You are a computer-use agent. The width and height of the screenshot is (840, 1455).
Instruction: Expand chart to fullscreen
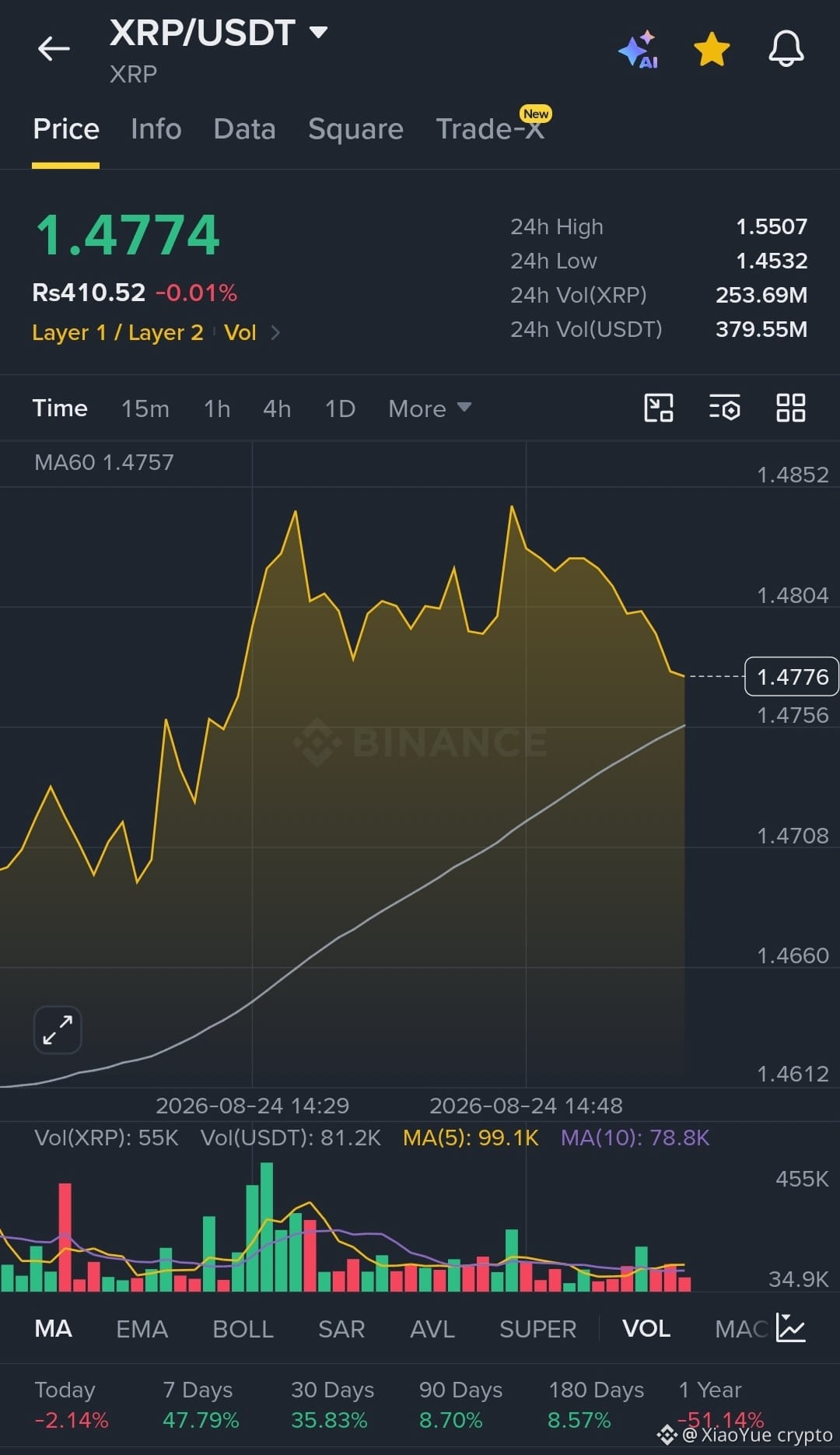click(58, 1030)
